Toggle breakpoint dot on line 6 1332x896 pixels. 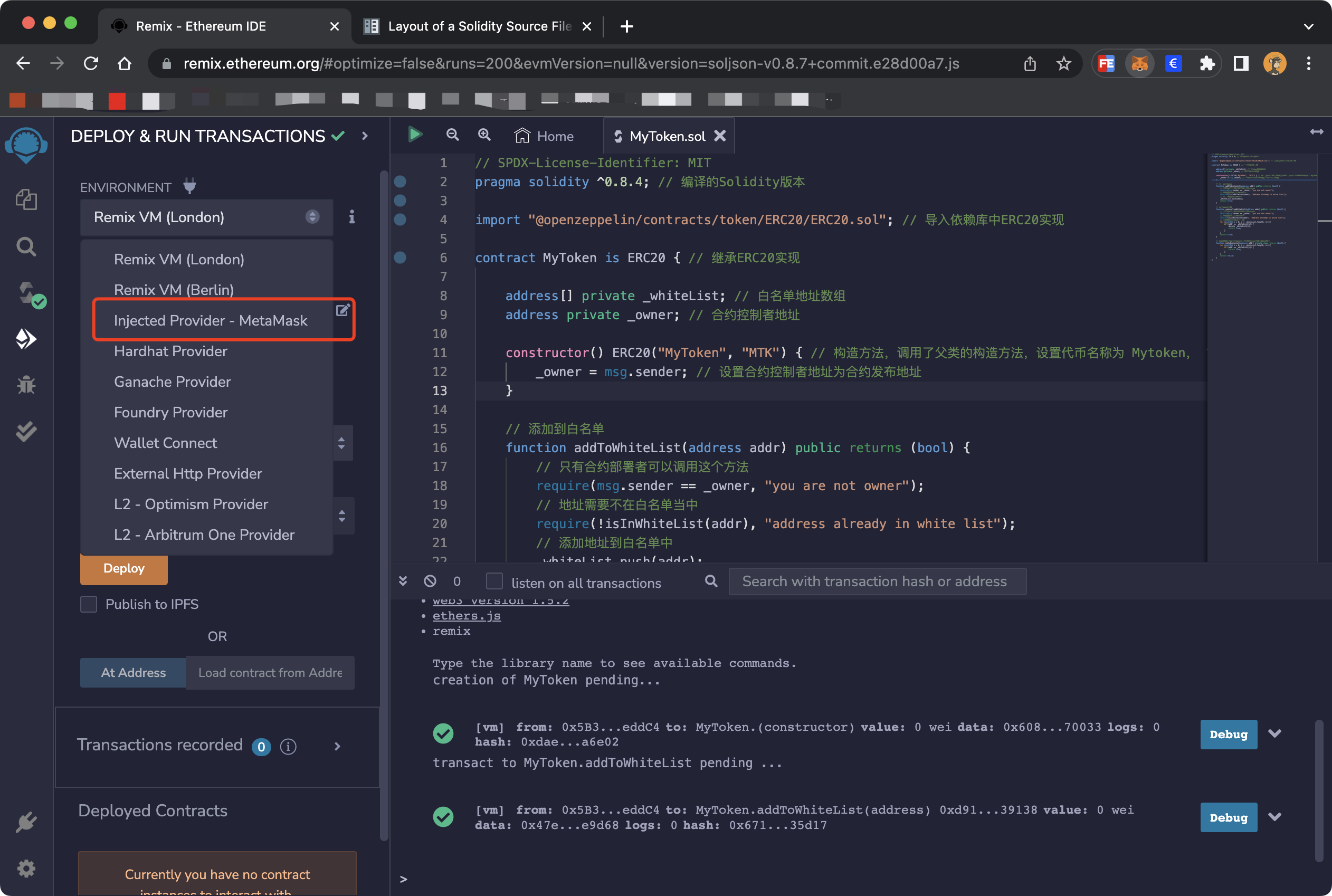(x=400, y=258)
